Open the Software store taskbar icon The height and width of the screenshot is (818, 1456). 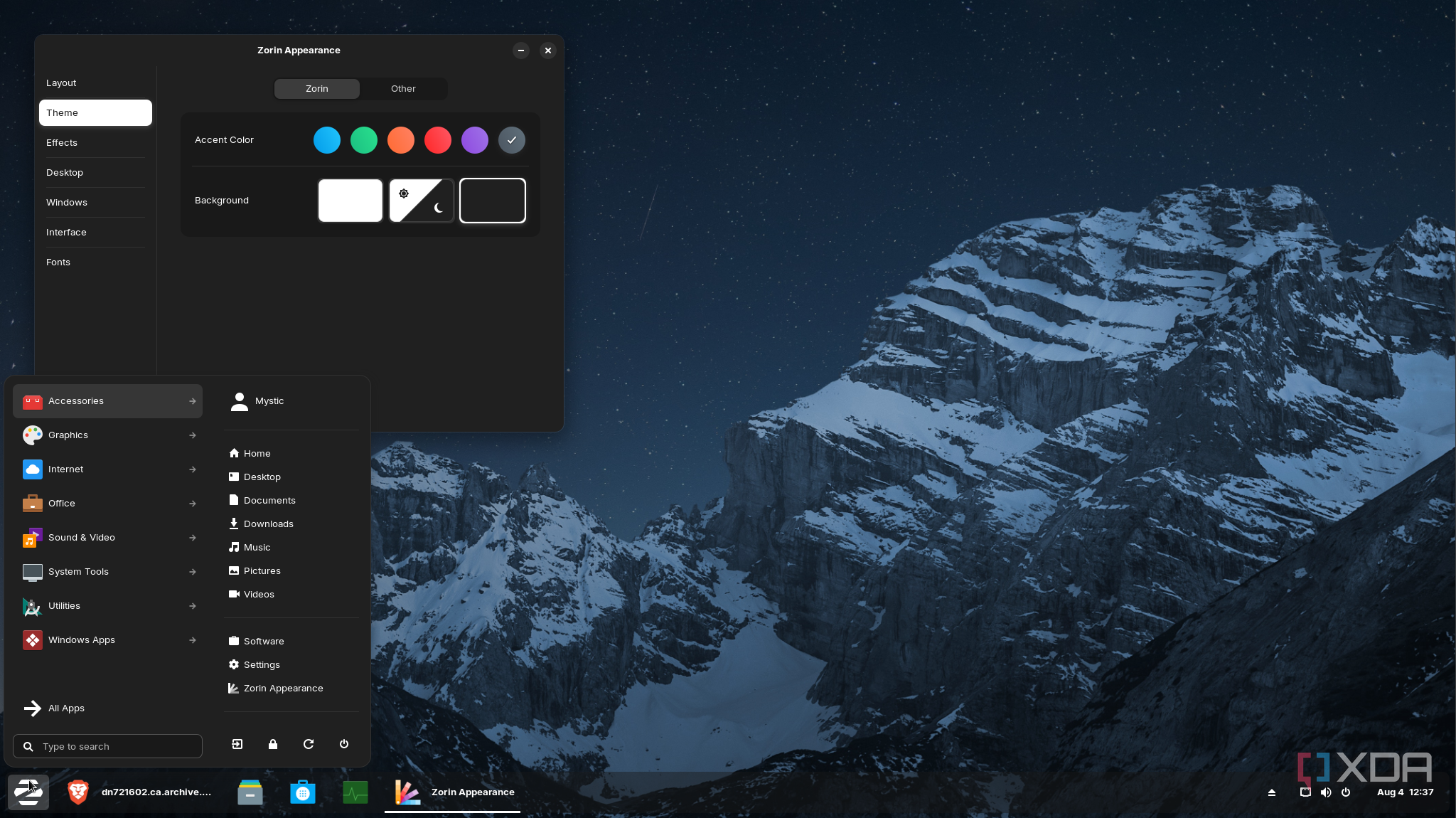tap(303, 792)
